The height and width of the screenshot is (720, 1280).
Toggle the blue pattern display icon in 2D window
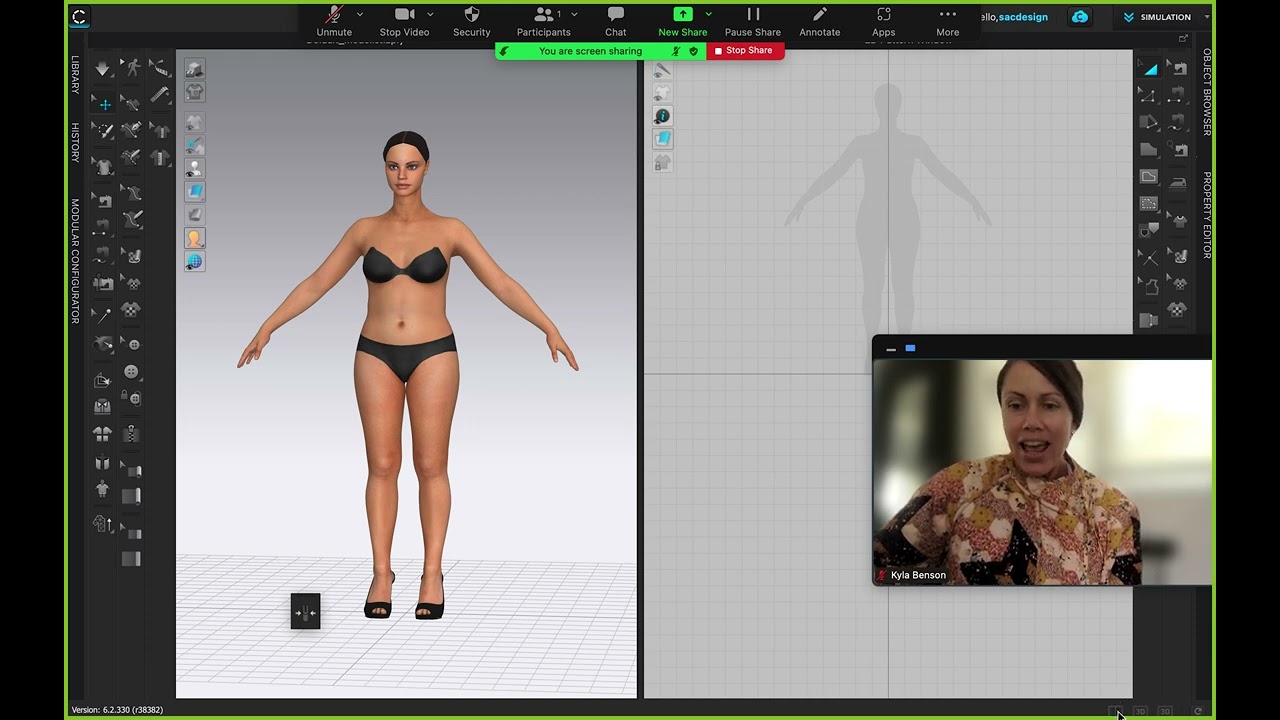click(662, 139)
